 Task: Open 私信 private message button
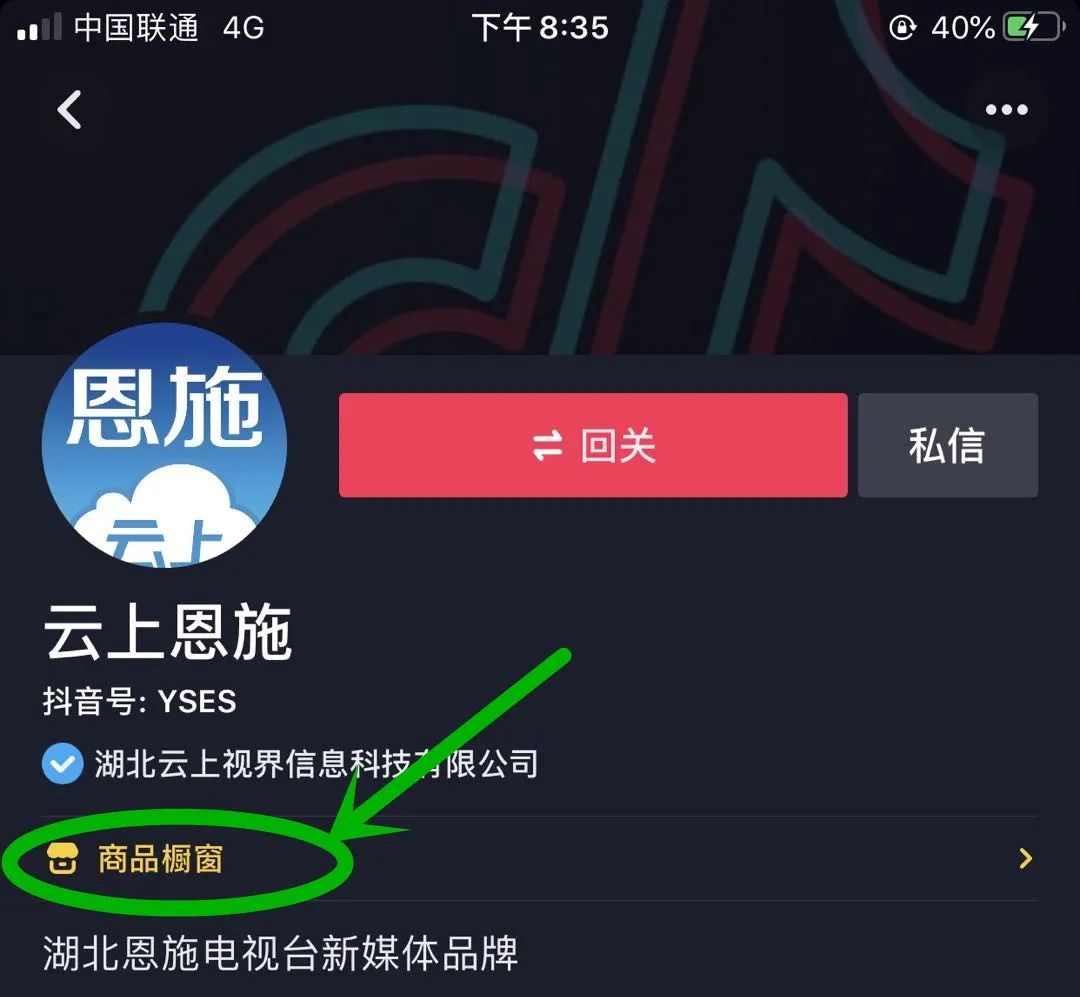948,445
